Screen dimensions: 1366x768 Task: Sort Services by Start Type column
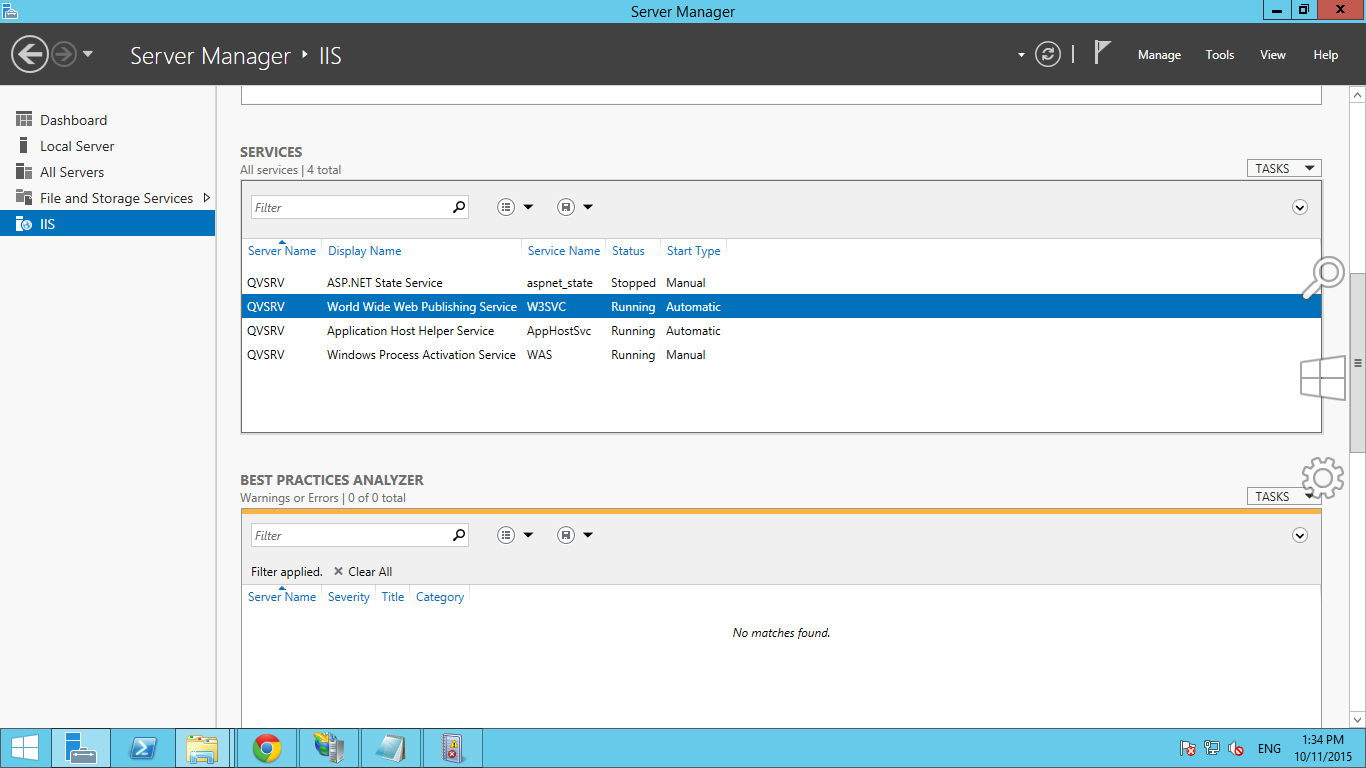point(694,251)
